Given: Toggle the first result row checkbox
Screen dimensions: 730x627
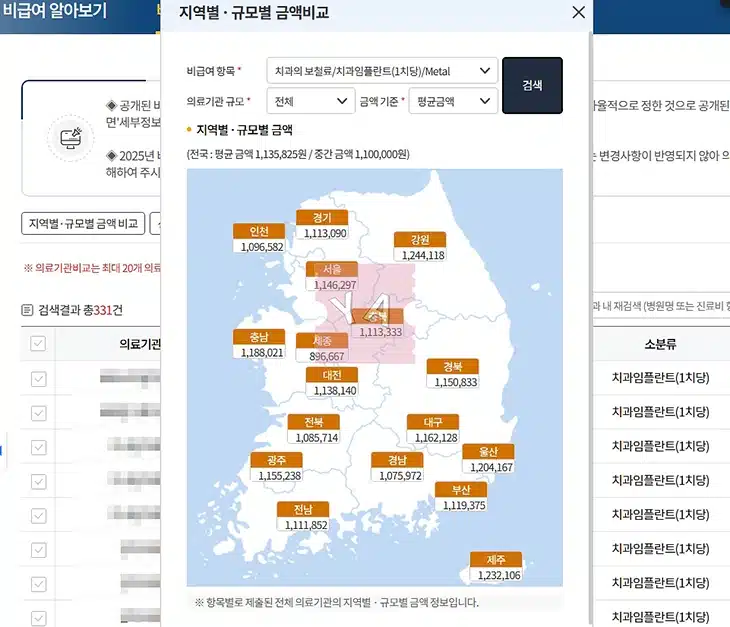Looking at the screenshot, I should [x=39, y=378].
